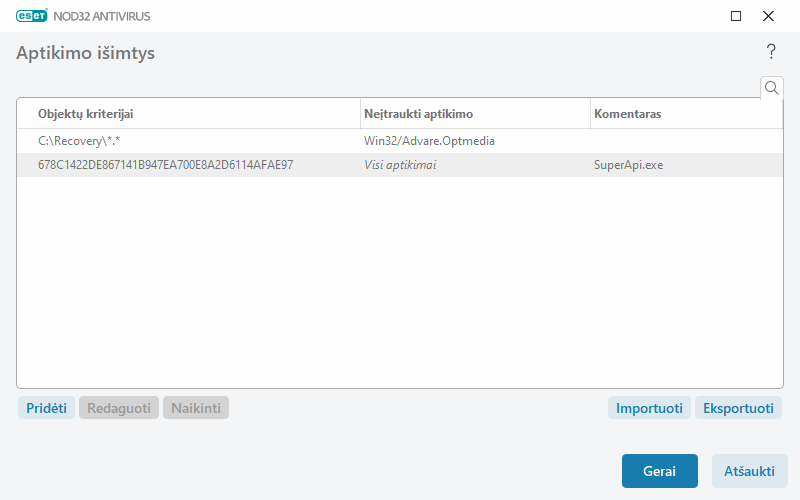Click the SuperApi.exe comment cell
Image resolution: width=800 pixels, height=500 pixels.
click(x=629, y=165)
